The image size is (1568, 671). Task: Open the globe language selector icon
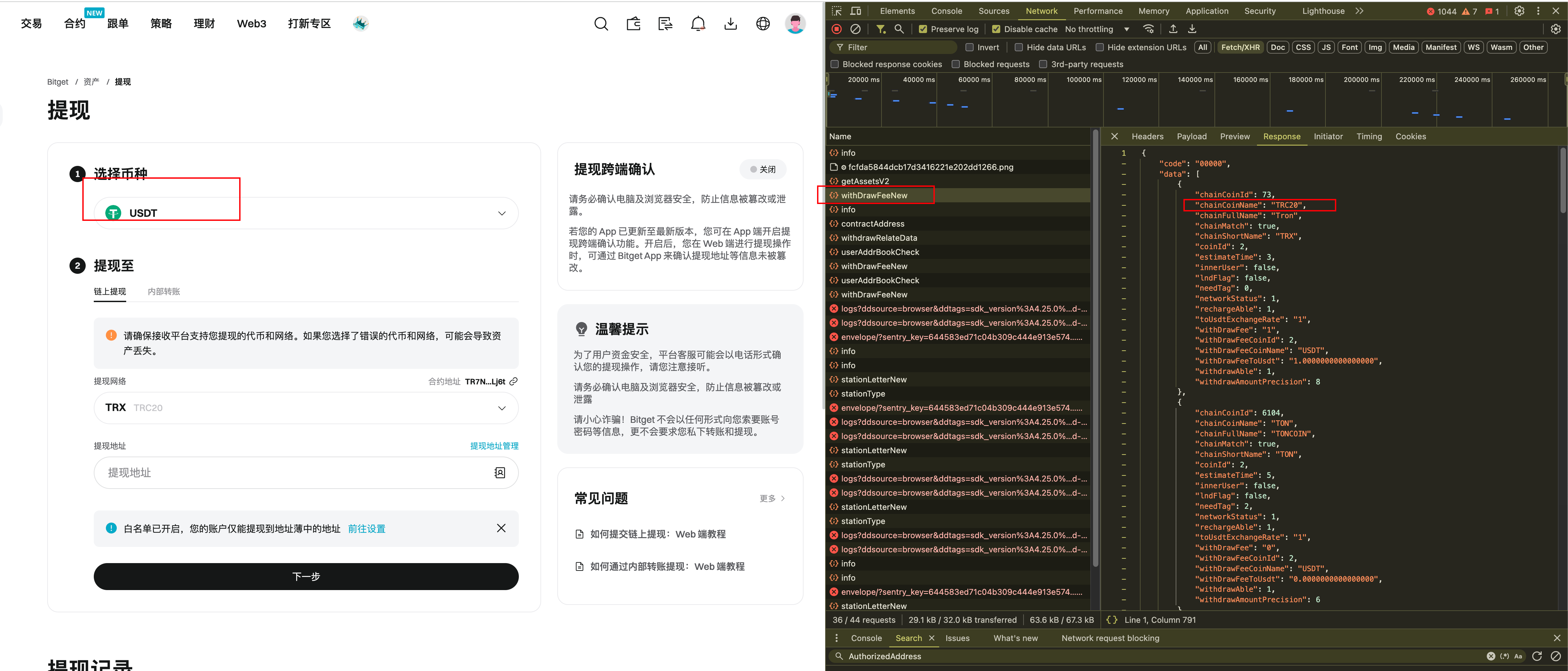tap(763, 24)
